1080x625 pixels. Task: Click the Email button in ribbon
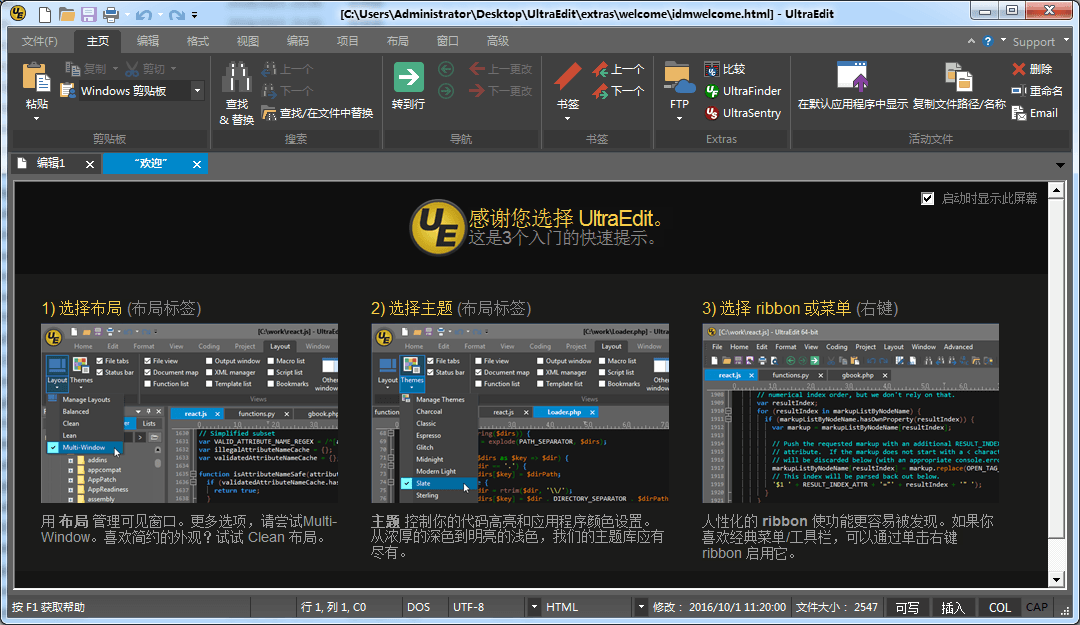1034,113
